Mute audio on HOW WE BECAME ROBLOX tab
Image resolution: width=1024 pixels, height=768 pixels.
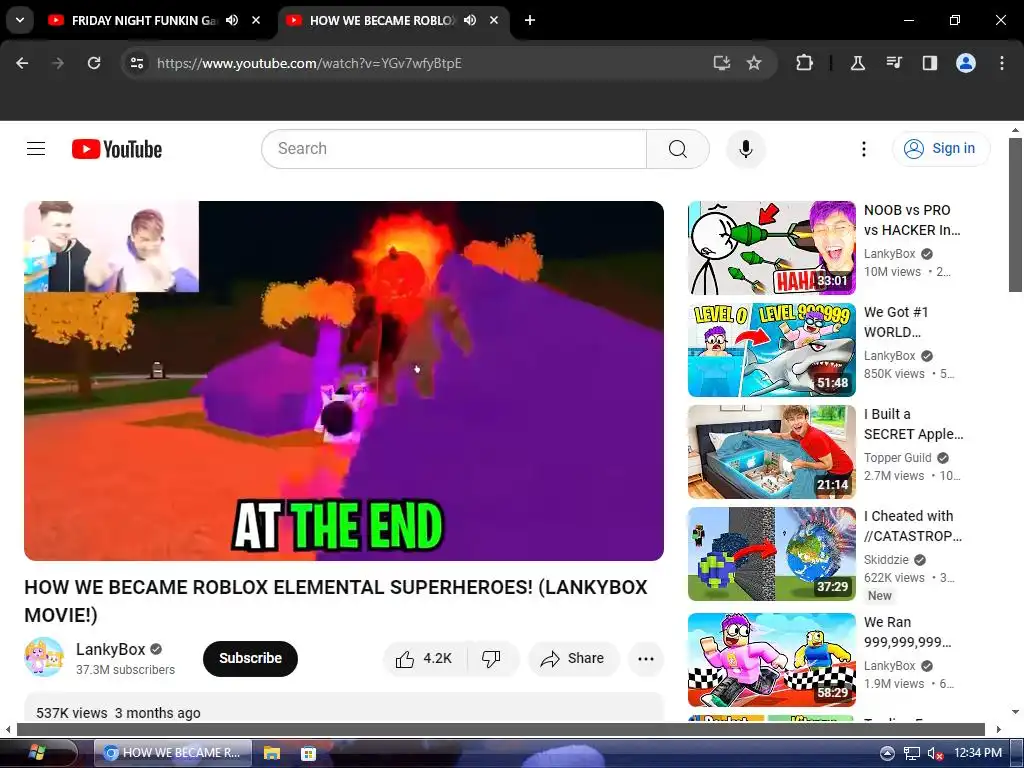click(470, 20)
